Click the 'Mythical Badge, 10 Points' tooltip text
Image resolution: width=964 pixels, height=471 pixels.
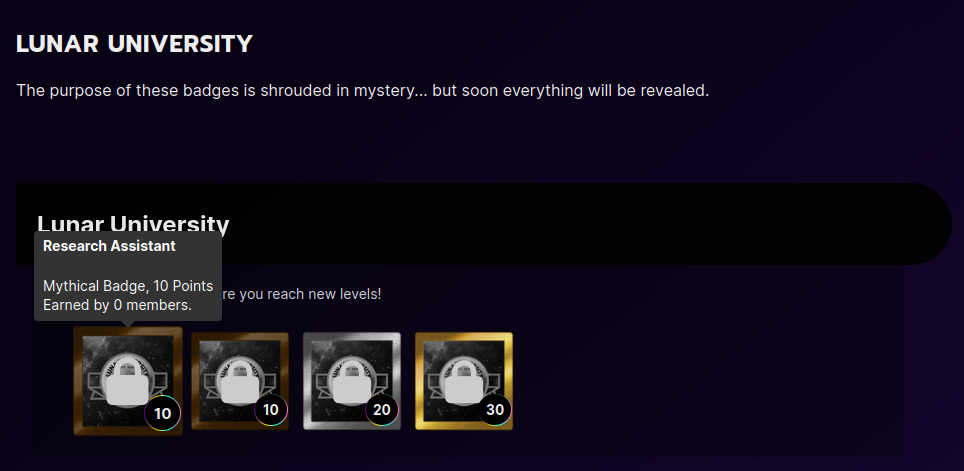[x=128, y=286]
